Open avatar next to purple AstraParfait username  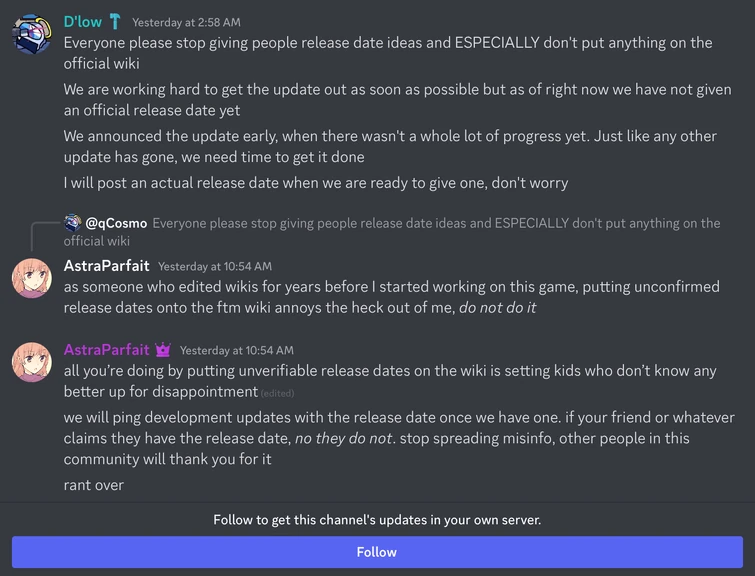pos(31,361)
